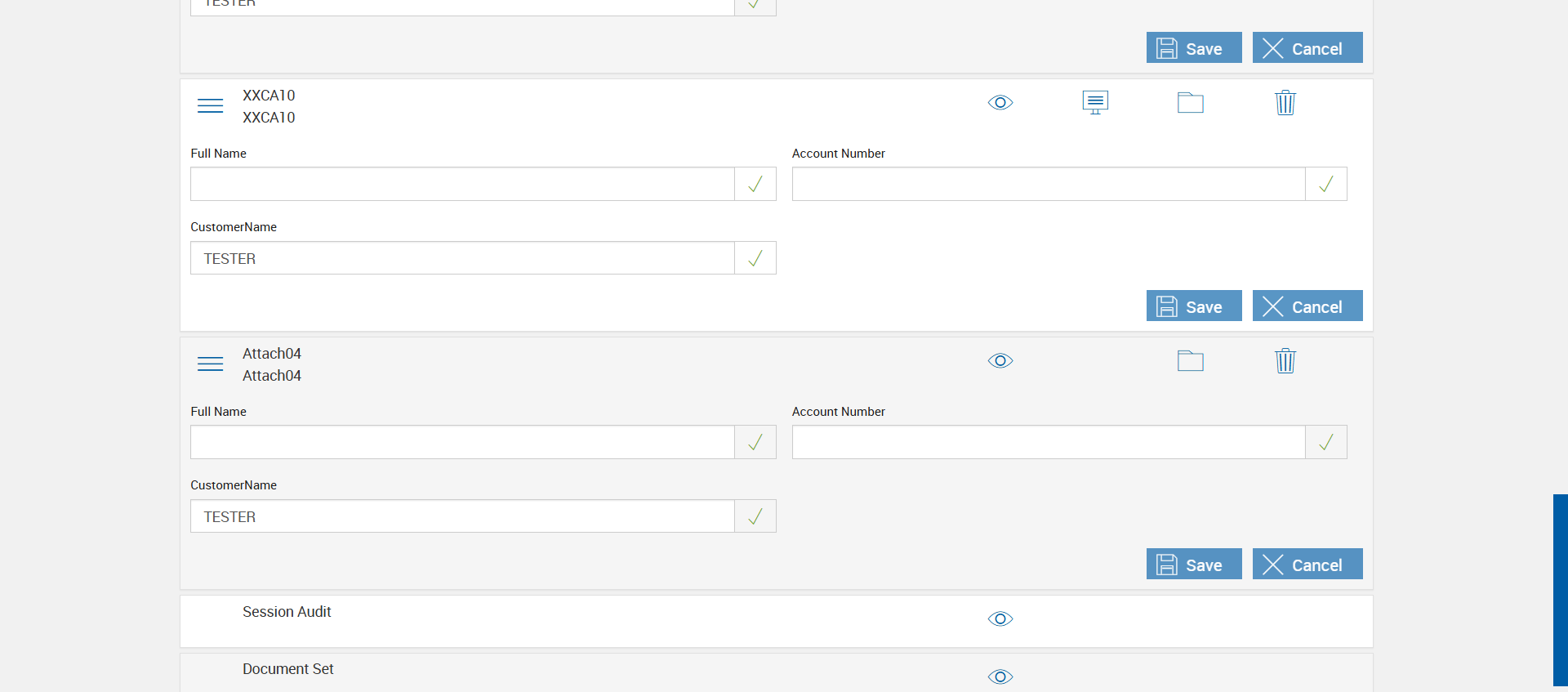Save the XXCA10 section
The image size is (1568, 692).
pos(1193,306)
